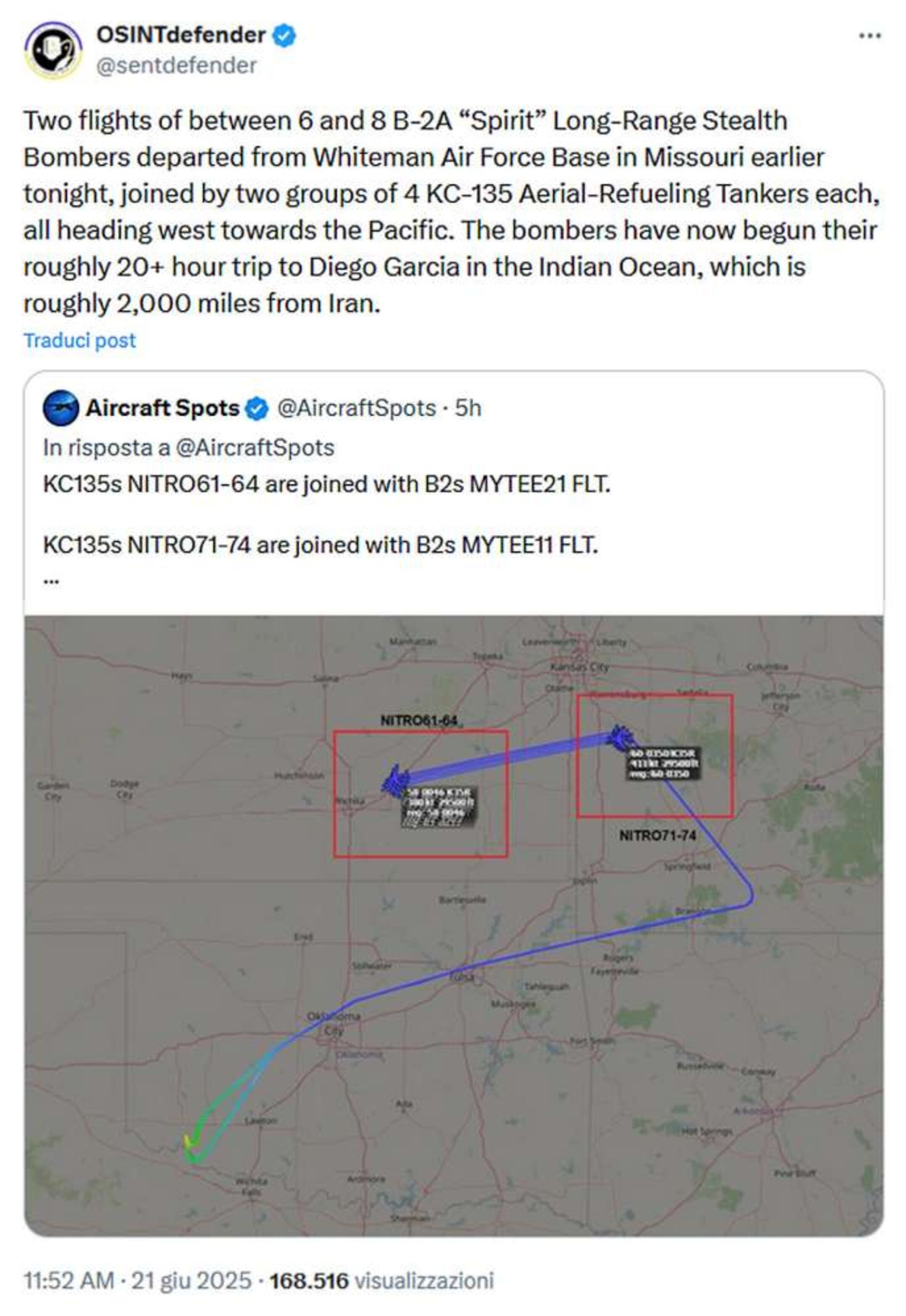Open the OSINTdefender display name link
This screenshot has width=906, height=1316.
pyautogui.click(x=181, y=35)
